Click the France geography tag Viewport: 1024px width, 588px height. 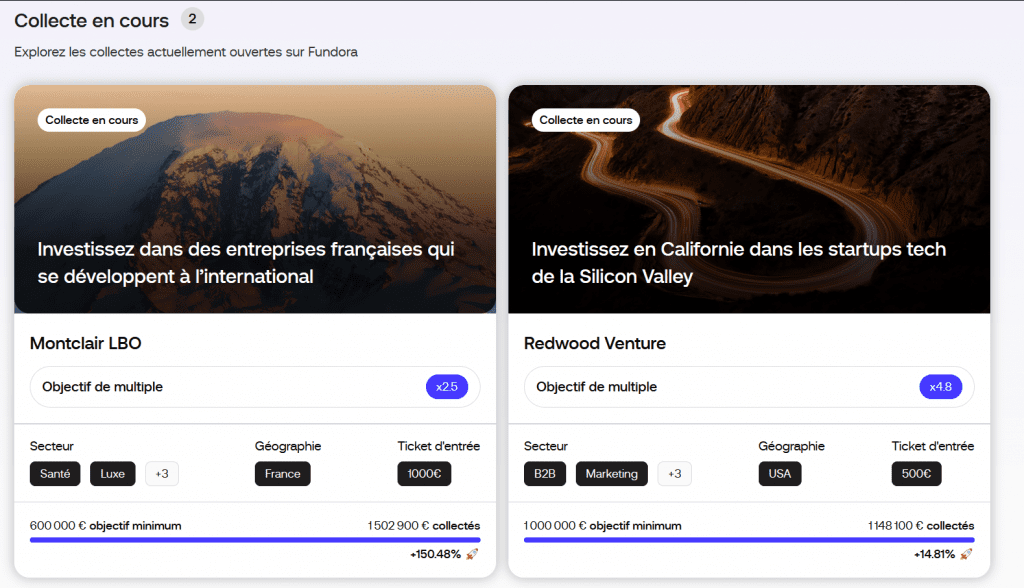tap(283, 474)
